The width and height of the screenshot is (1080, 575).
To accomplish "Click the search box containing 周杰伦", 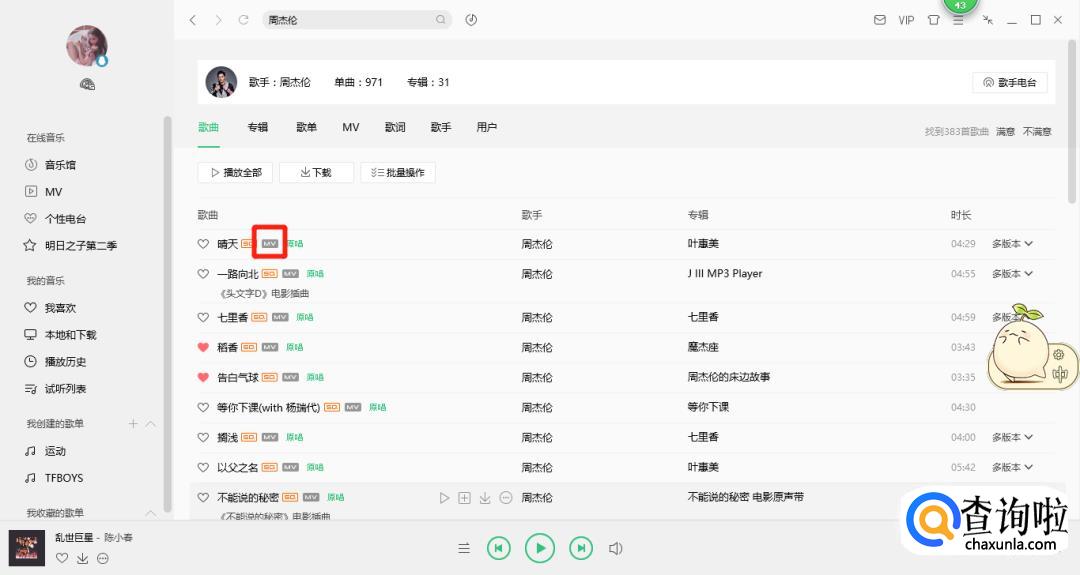I will pyautogui.click(x=357, y=20).
